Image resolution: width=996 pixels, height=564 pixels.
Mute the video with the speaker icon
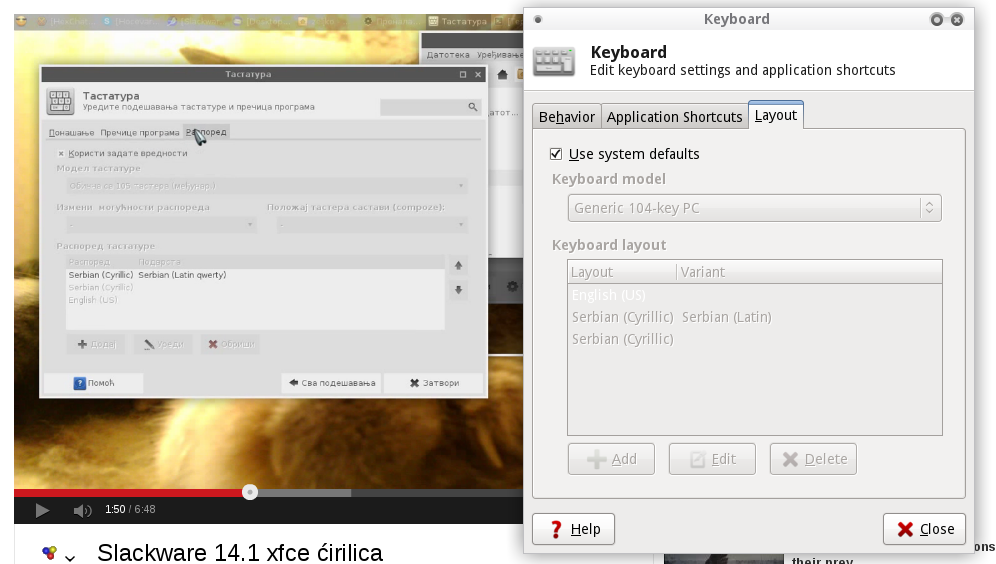(82, 510)
